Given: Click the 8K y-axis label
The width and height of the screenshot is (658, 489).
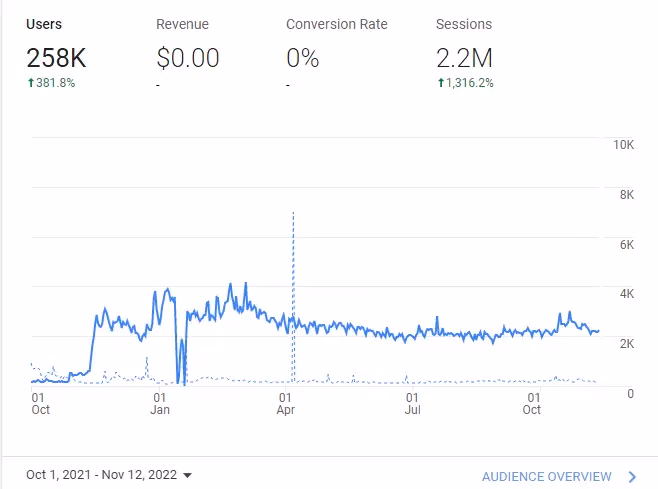Looking at the screenshot, I should pos(627,195).
